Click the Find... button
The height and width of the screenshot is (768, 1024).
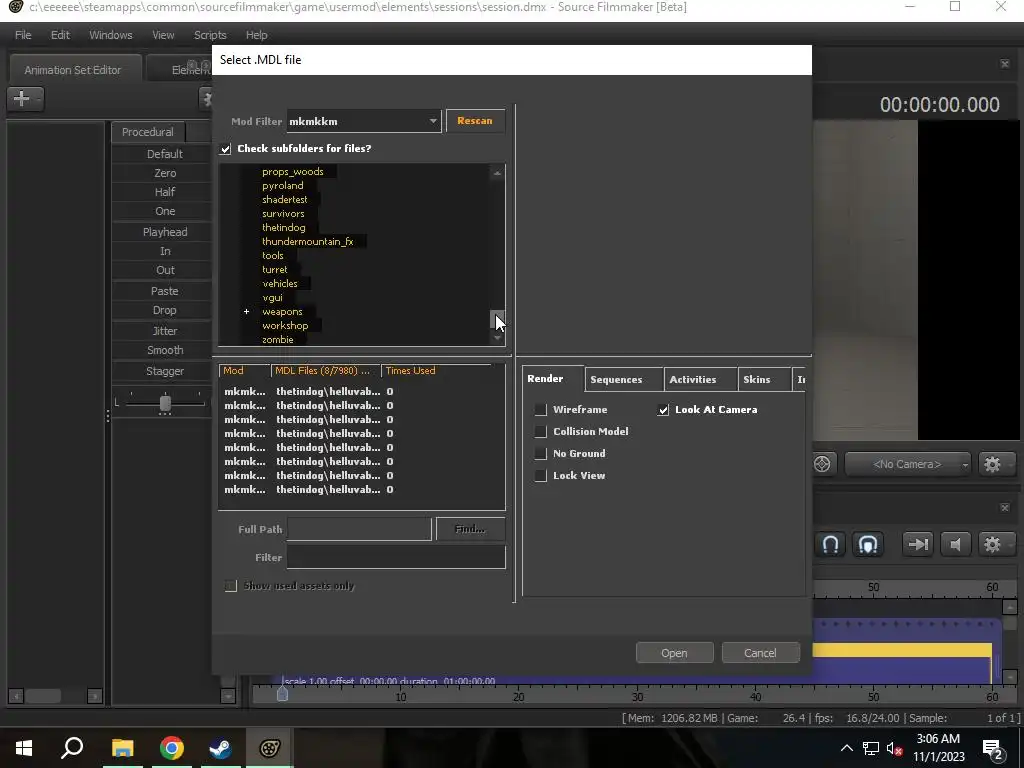point(470,529)
